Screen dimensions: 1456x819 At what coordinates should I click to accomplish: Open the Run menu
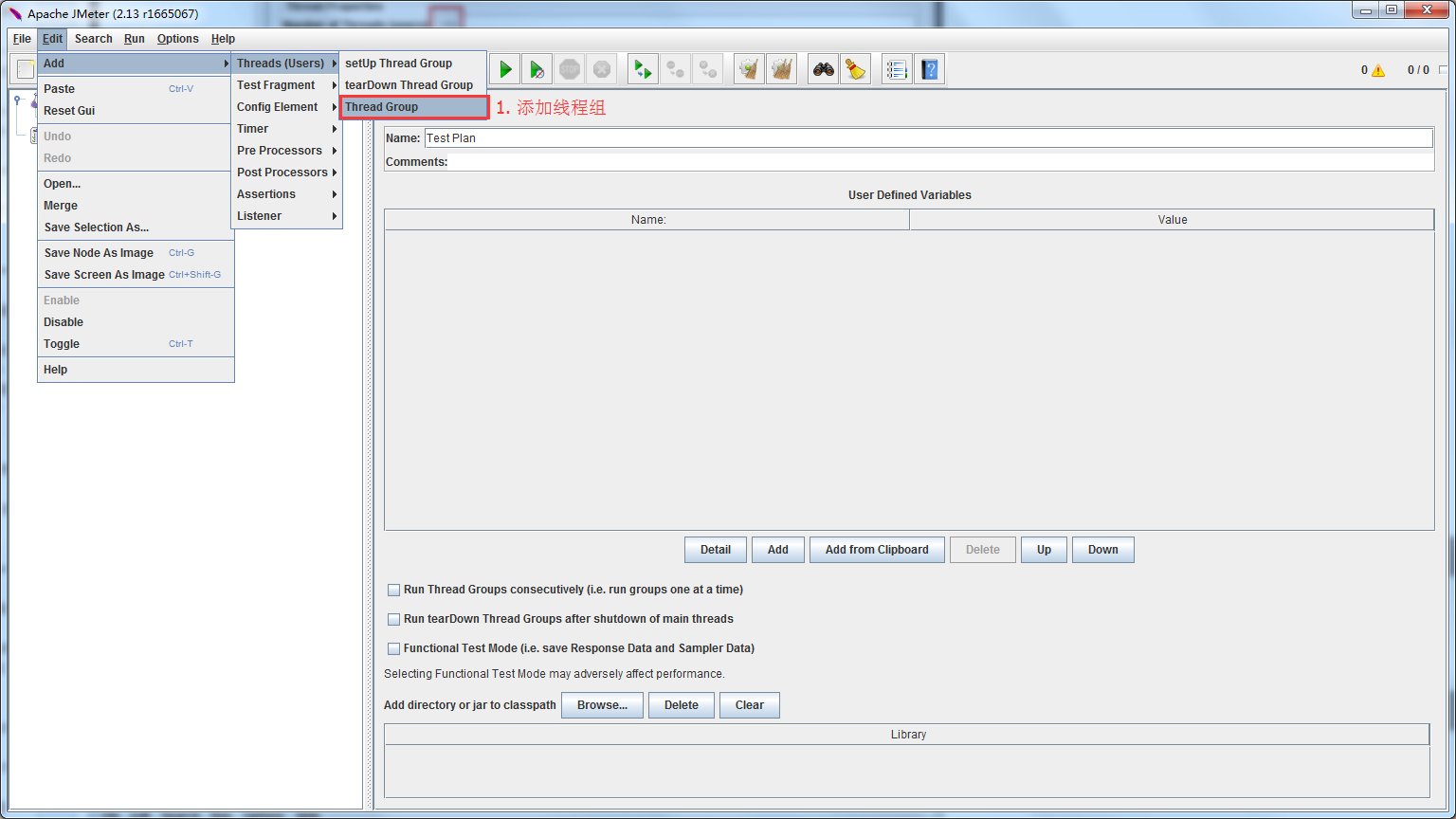coord(135,39)
